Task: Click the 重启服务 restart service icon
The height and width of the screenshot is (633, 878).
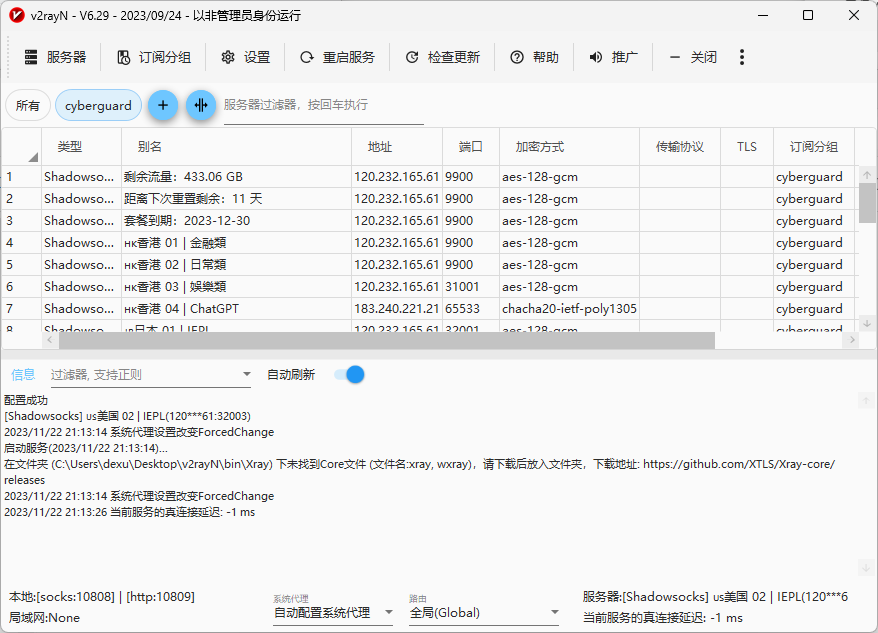Action: [x=307, y=58]
